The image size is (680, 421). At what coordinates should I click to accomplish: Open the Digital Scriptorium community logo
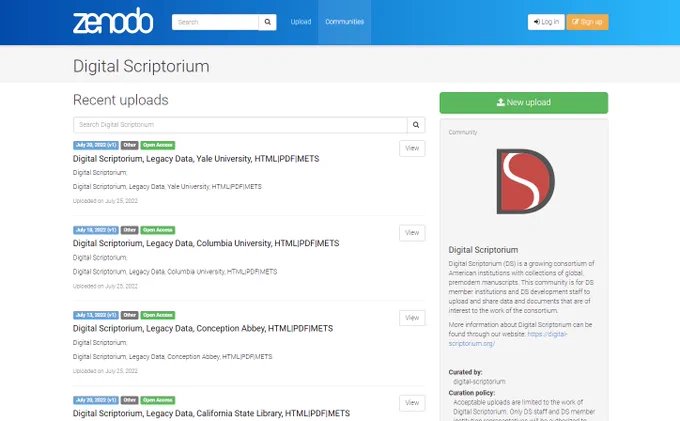525,181
